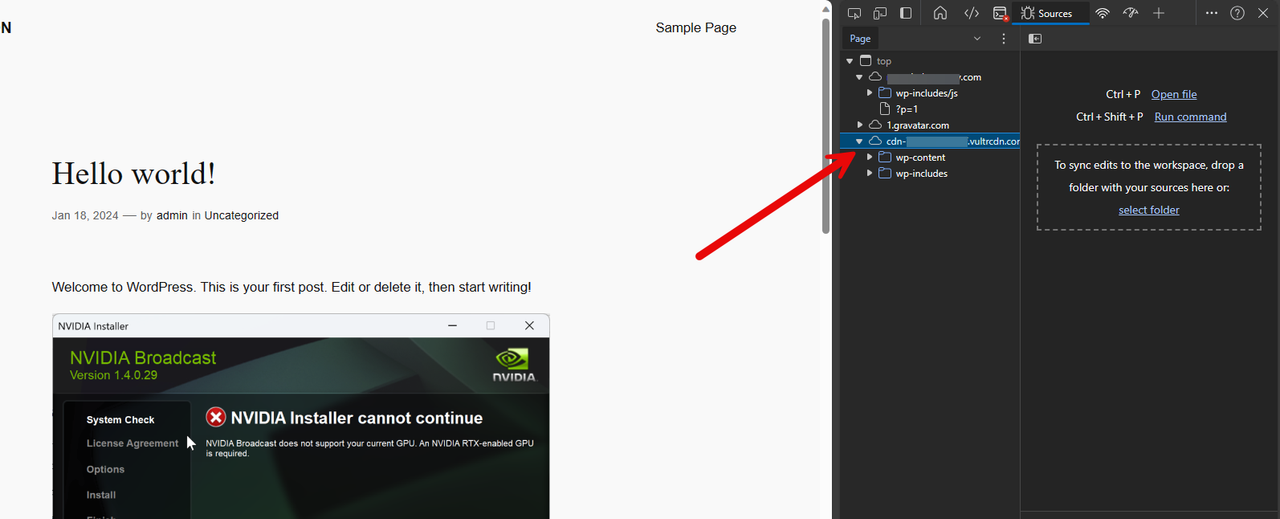Open the Performance tool

[x=1131, y=13]
